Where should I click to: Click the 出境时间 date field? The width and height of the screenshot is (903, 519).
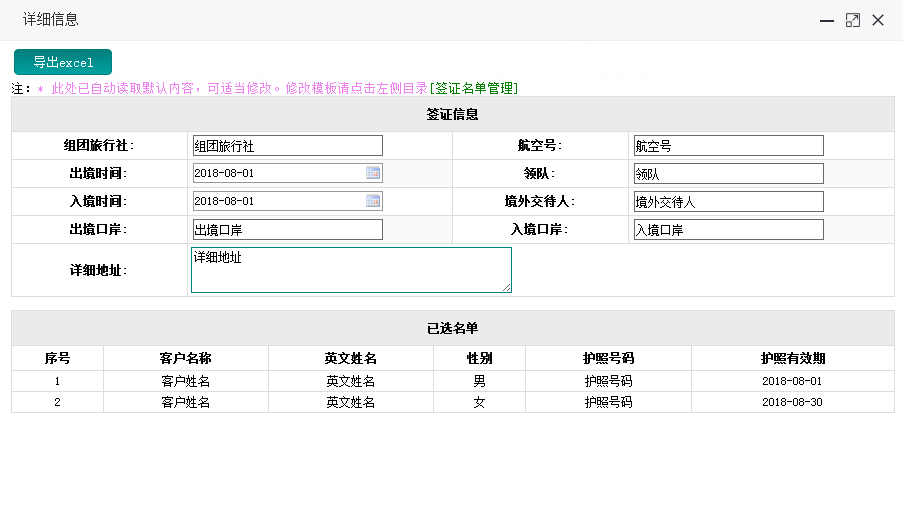[x=277, y=173]
